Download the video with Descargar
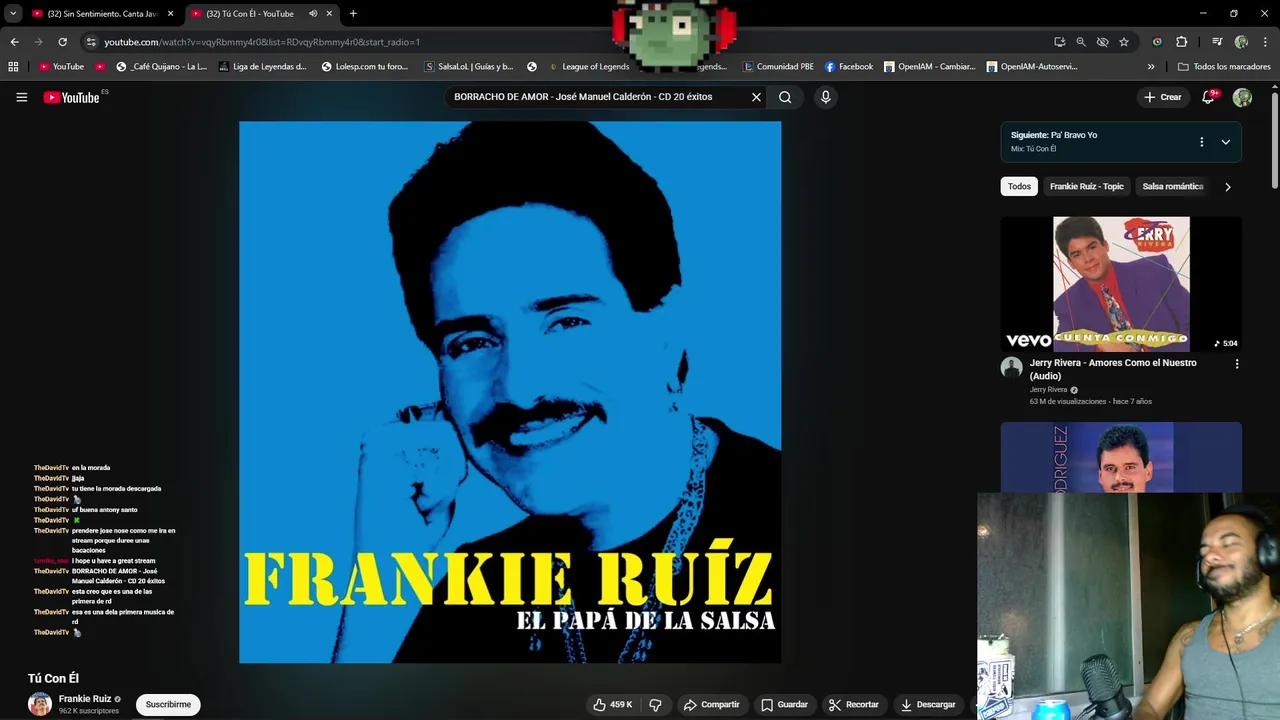 coord(928,705)
